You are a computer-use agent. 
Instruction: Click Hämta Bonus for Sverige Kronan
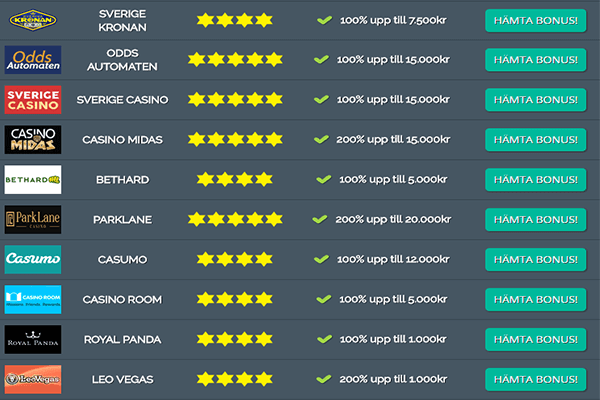coord(535,20)
